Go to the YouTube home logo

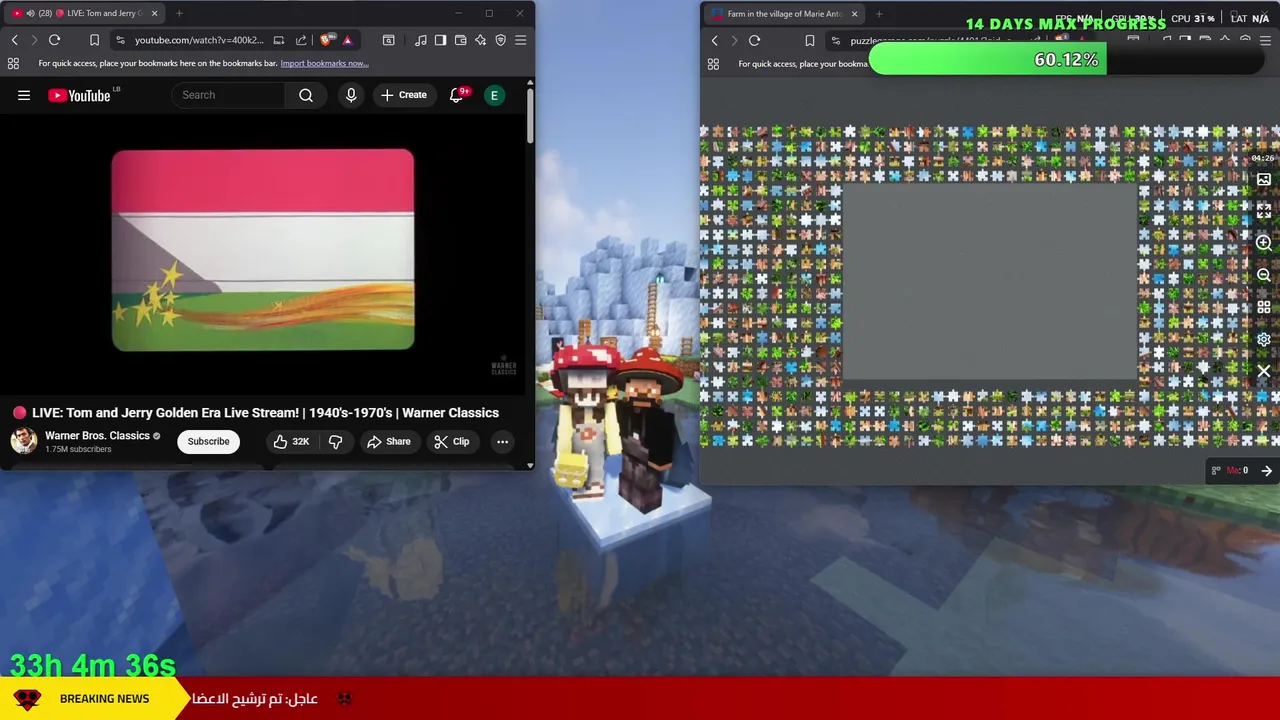coord(79,95)
